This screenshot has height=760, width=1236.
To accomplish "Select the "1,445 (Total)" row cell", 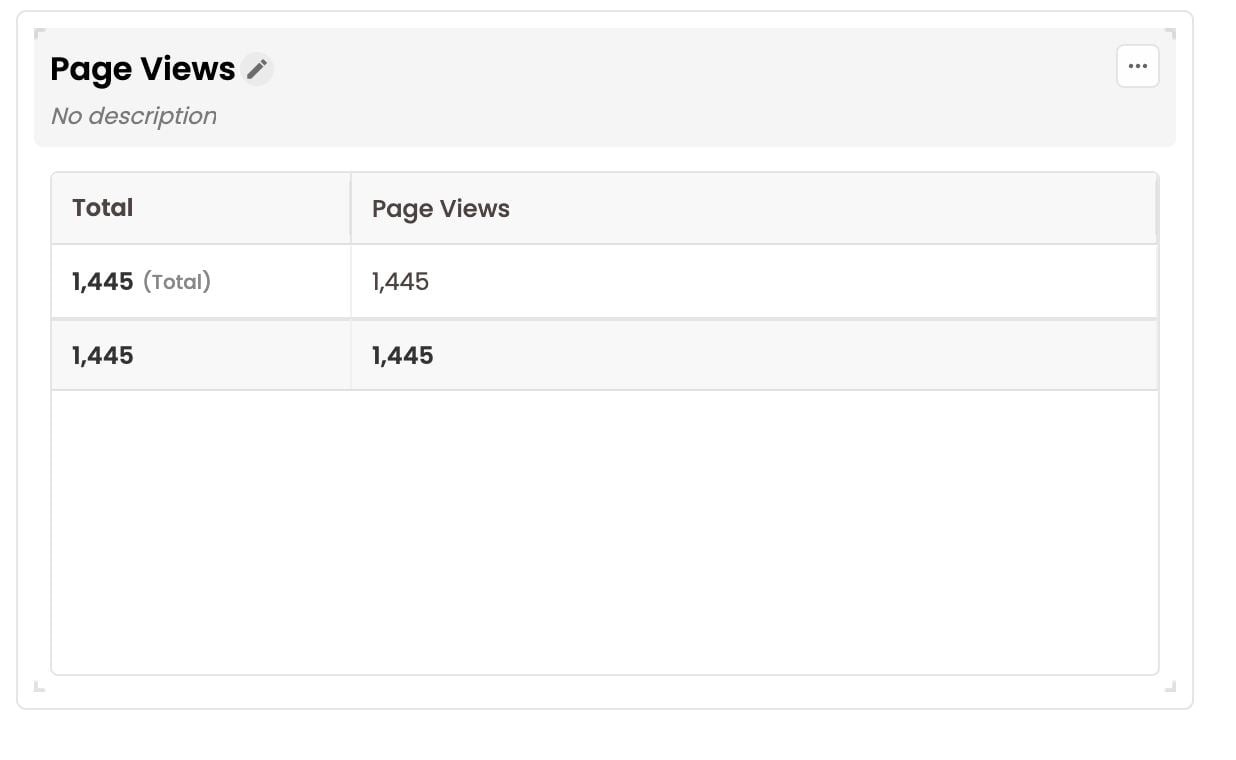I will click(x=201, y=282).
